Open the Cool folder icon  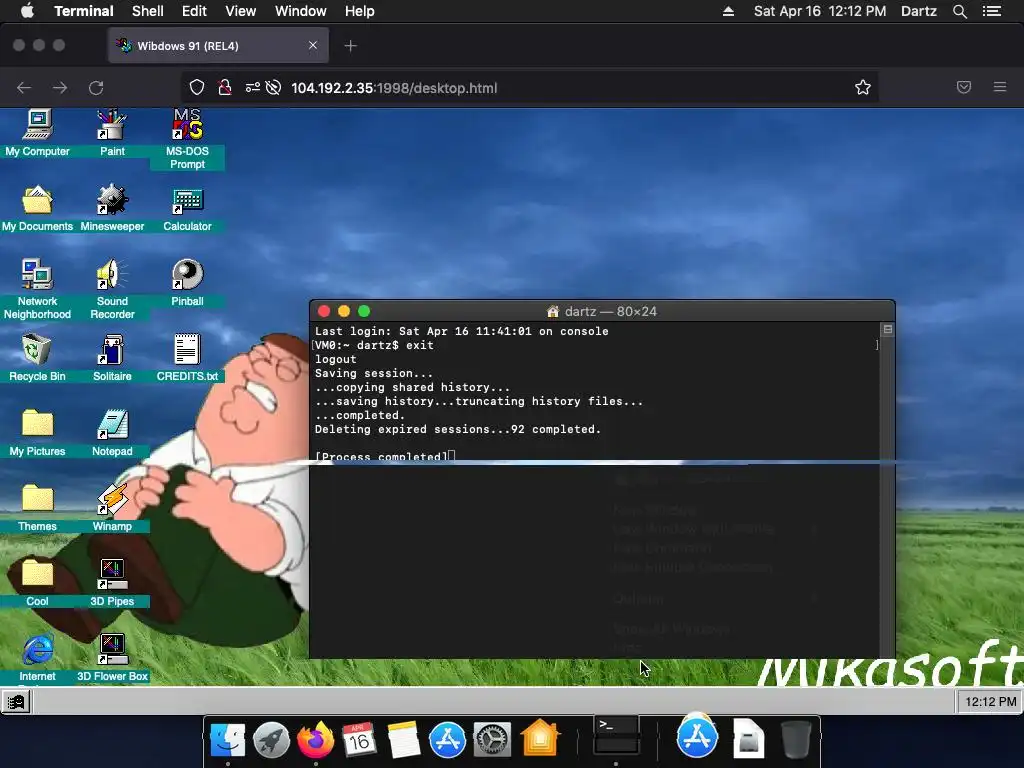point(37,574)
